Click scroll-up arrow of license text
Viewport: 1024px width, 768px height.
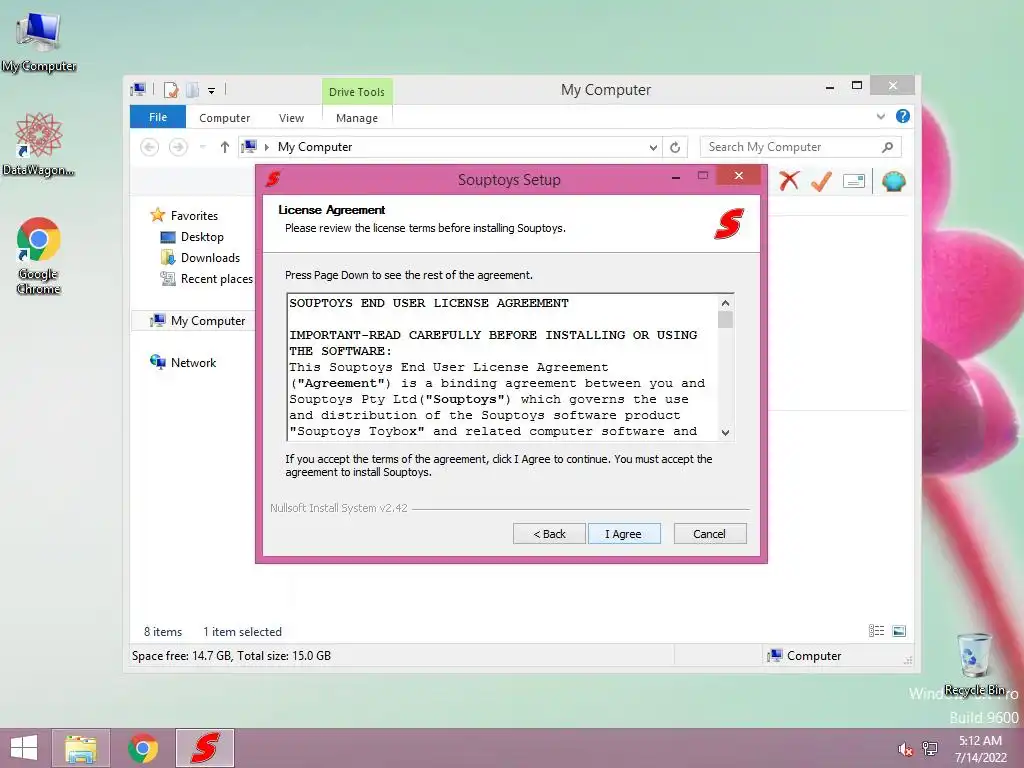[726, 303]
